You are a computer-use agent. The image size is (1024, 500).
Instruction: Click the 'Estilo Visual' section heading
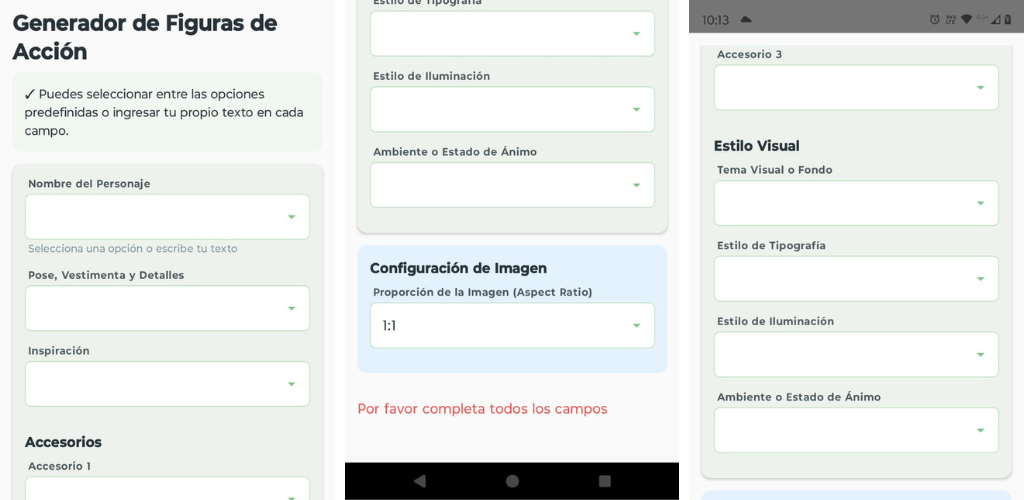point(756,146)
